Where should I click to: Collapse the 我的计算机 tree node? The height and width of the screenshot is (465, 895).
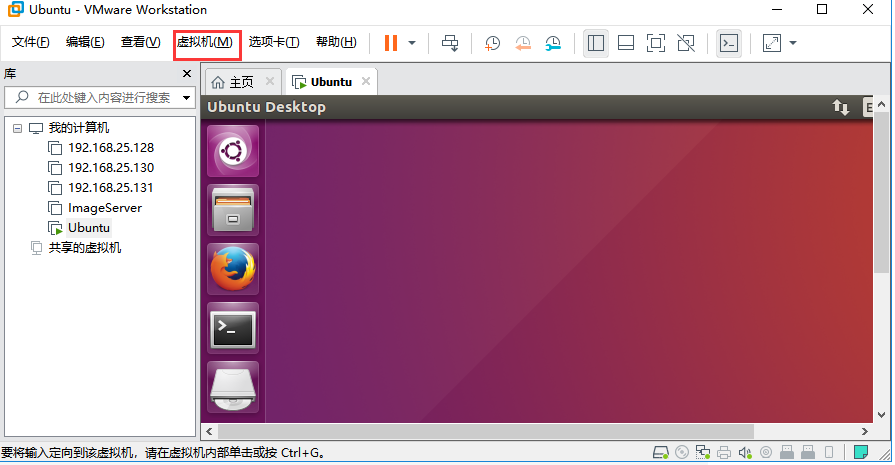pos(18,128)
